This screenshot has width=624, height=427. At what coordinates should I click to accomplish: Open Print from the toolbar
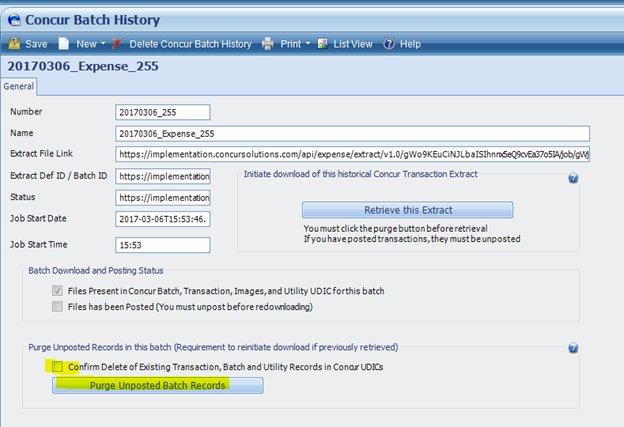(291, 44)
